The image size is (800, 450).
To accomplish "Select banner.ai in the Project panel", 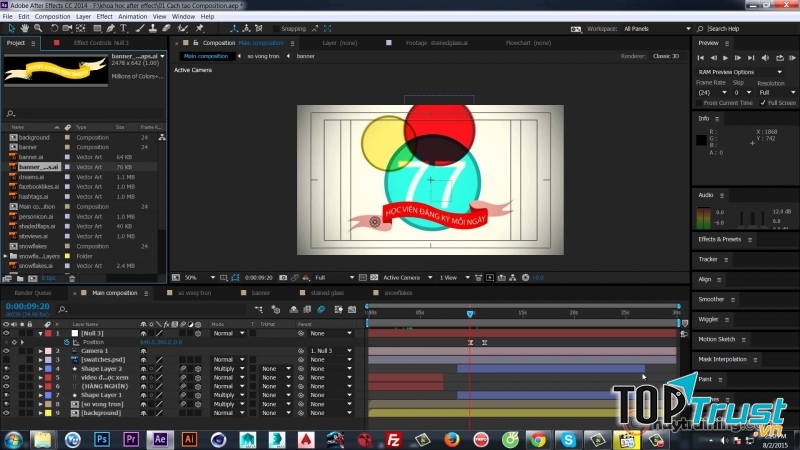I will [31, 157].
